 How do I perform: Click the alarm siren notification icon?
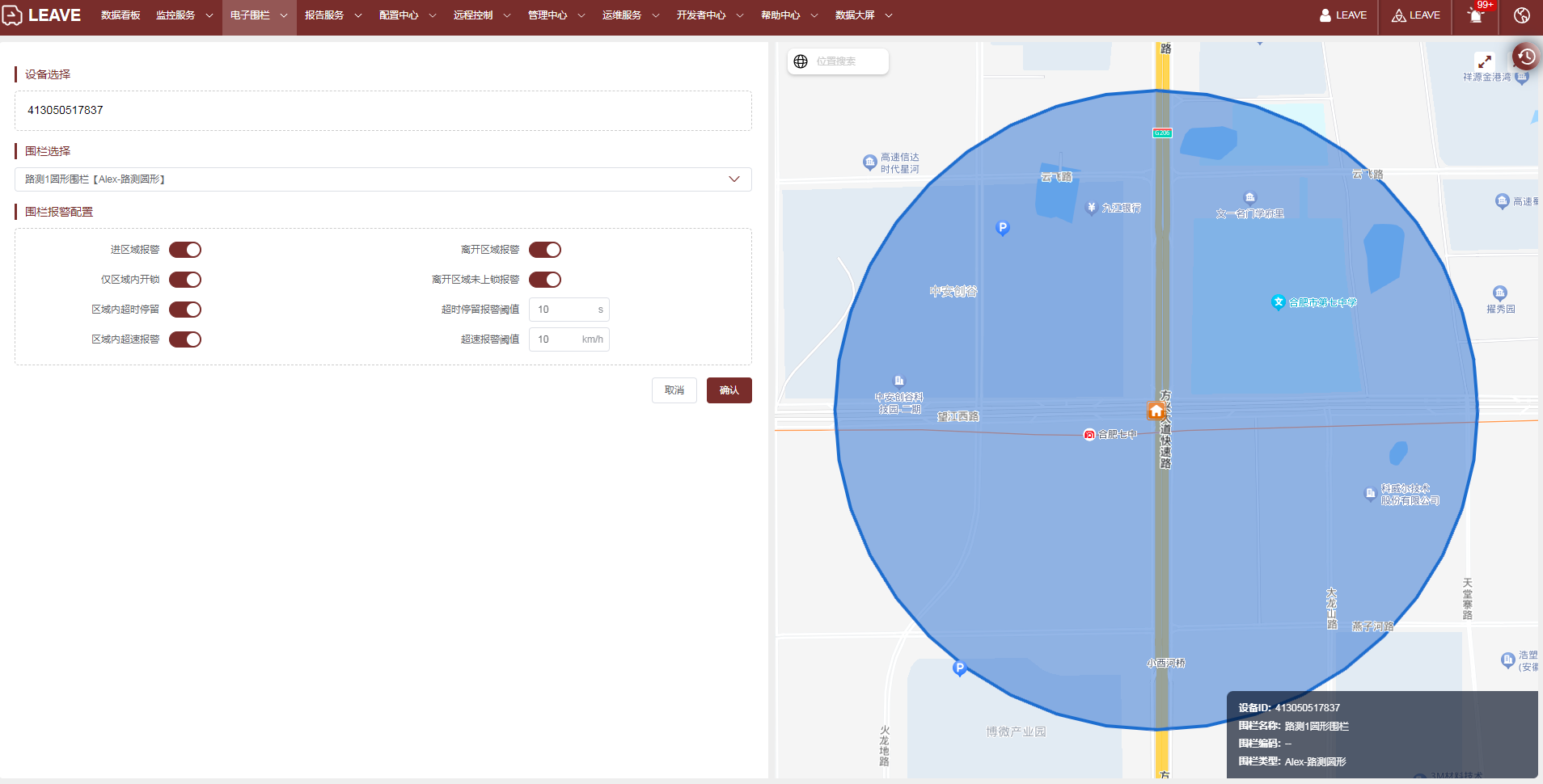tap(1475, 16)
